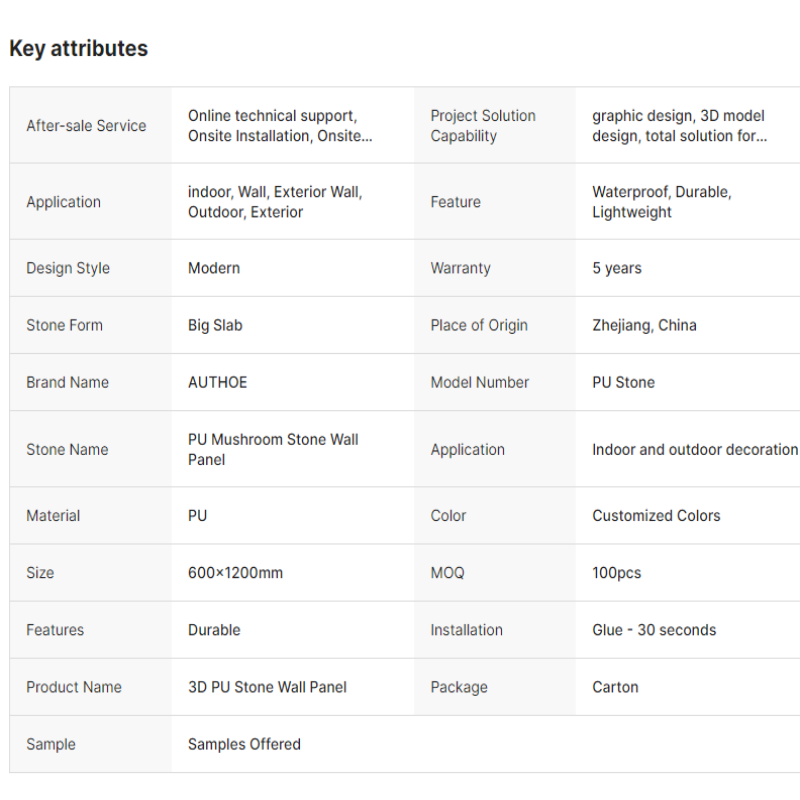The height and width of the screenshot is (800, 800).
Task: Select the 5 years warranty value
Action: point(617,268)
